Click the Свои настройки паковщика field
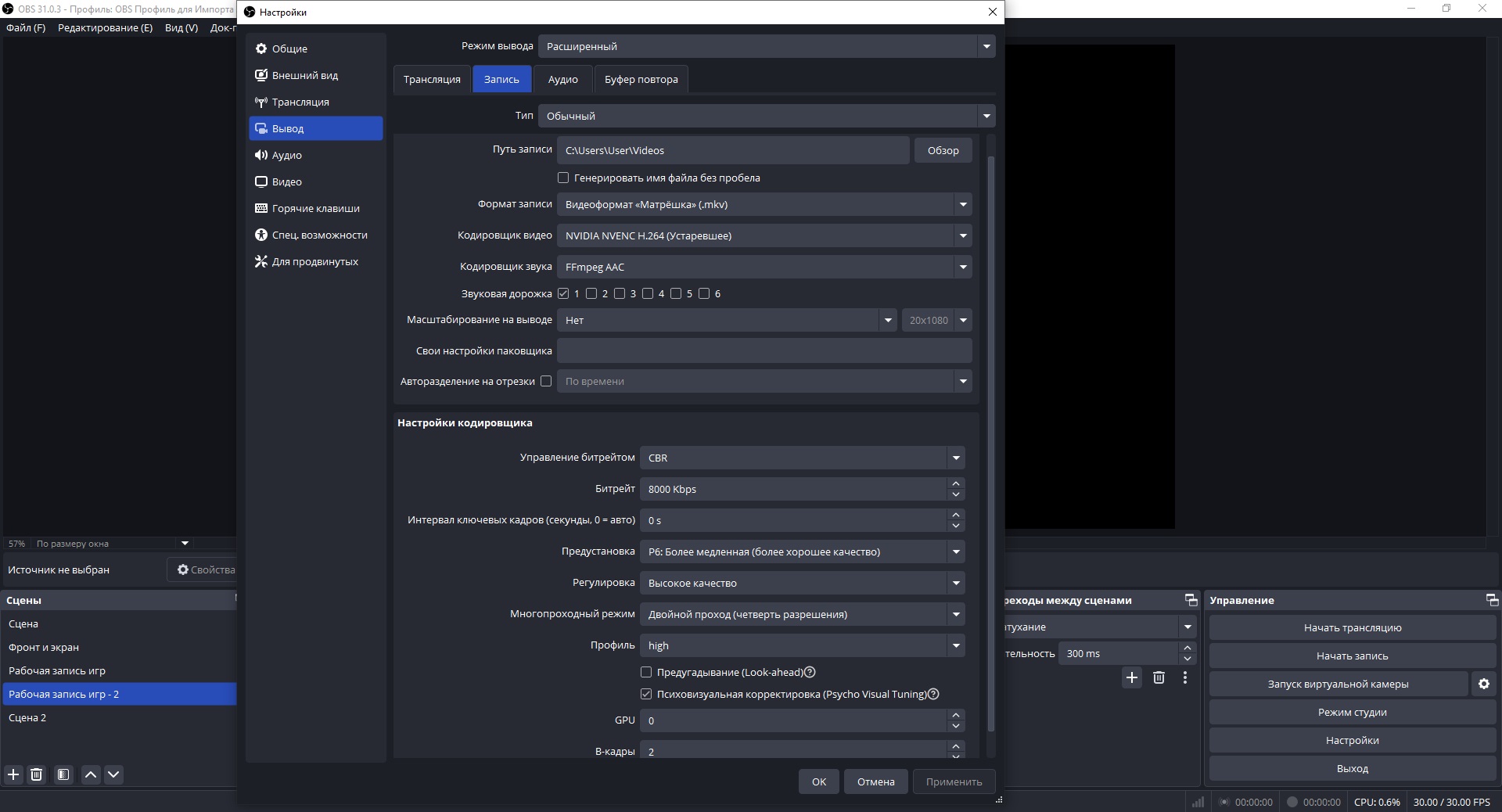The image size is (1502, 812). click(x=764, y=350)
